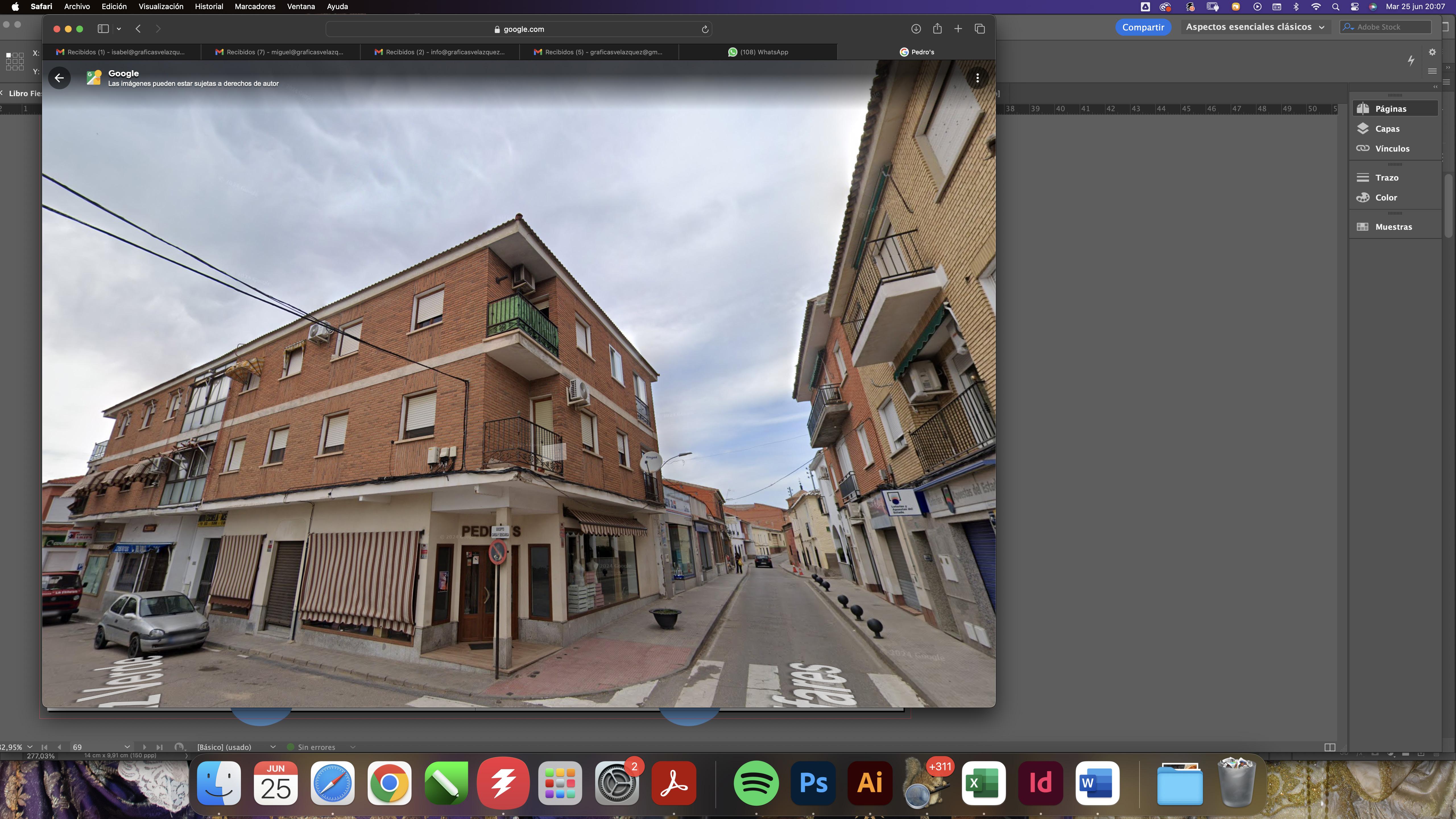Image resolution: width=1456 pixels, height=819 pixels.
Task: Switch to the (108) WhatsApp tab
Action: (x=758, y=52)
